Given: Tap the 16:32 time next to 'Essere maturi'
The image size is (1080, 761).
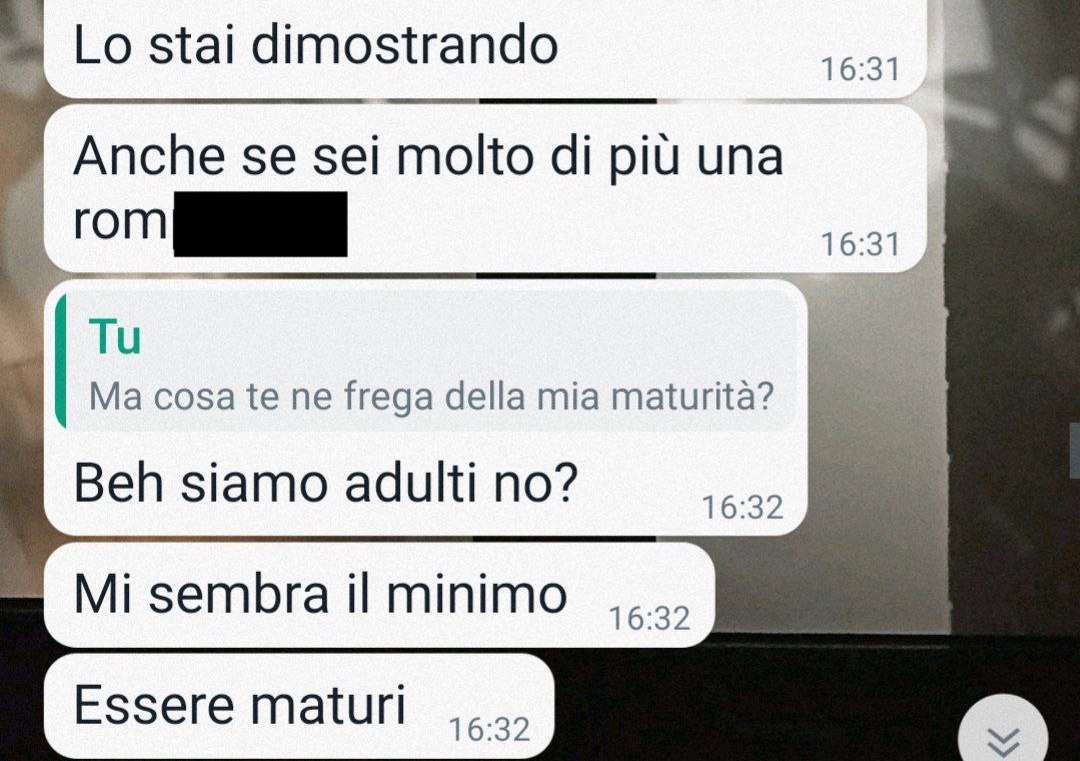Looking at the screenshot, I should pyautogui.click(x=489, y=729).
